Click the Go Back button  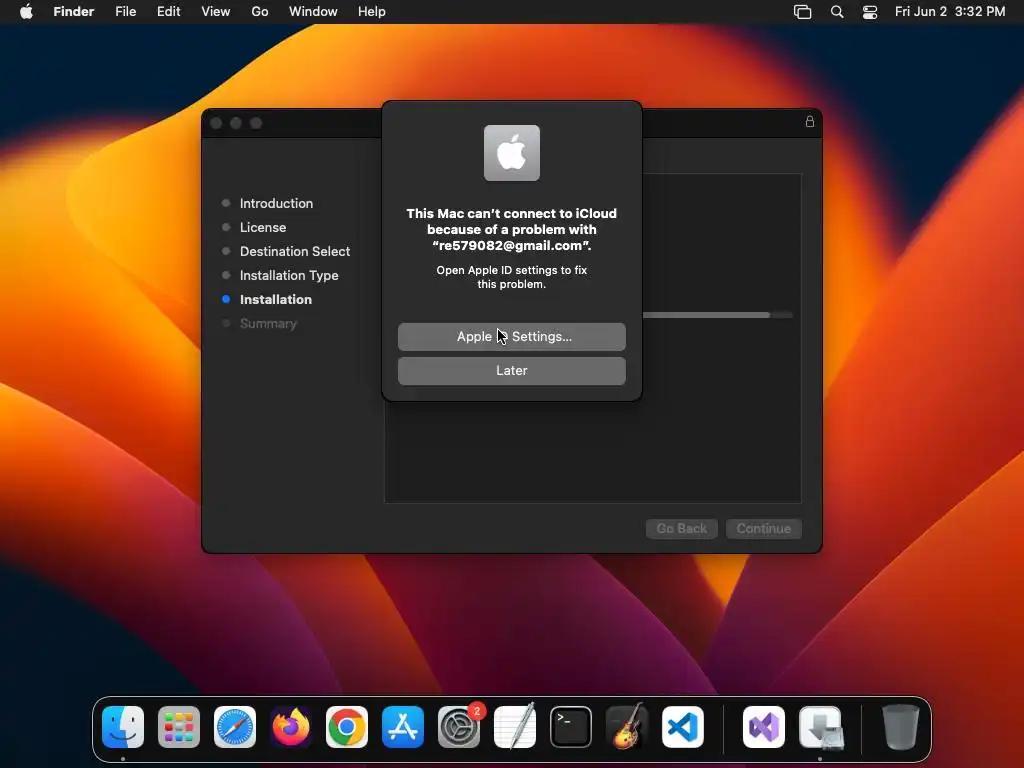681,528
